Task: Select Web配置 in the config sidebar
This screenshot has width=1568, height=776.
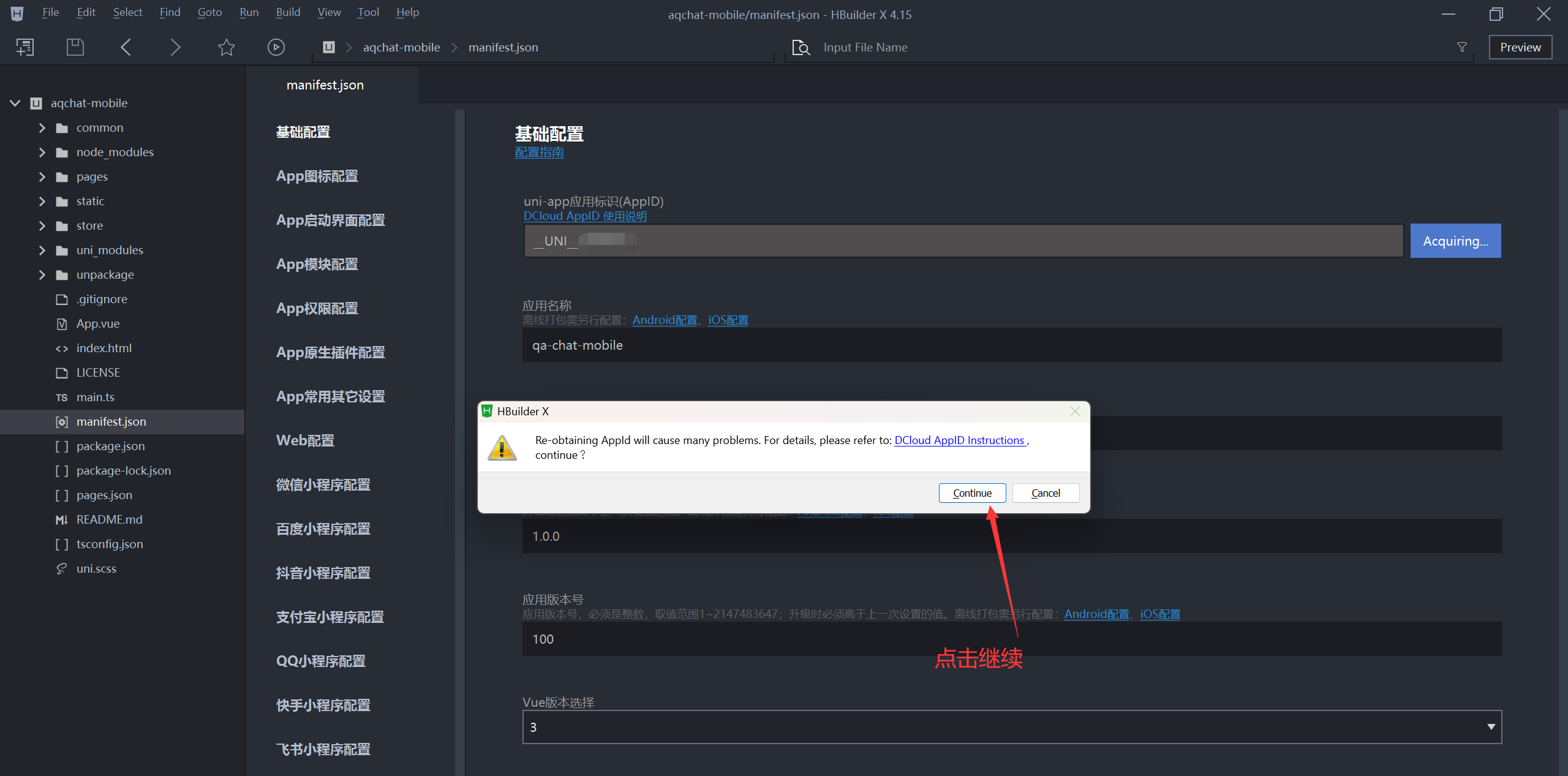Action: pyautogui.click(x=305, y=441)
